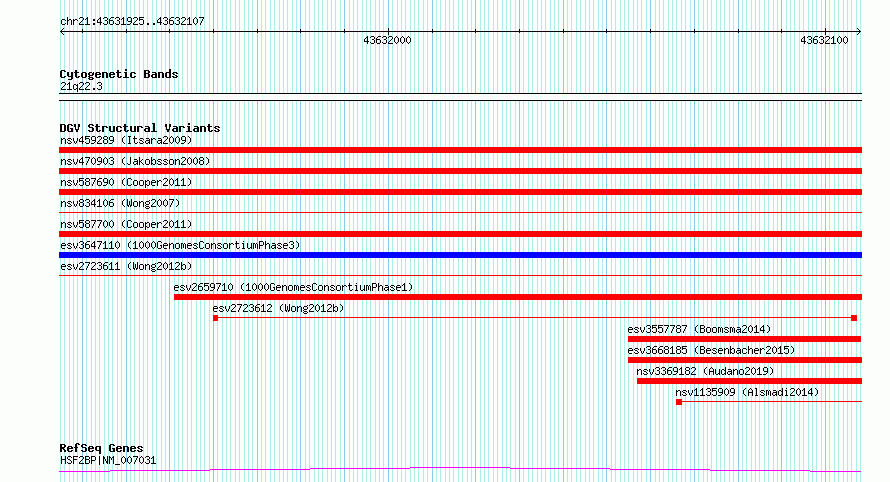Click the esv3647110 (1000GenomesConsortiumPhase3) label
This screenshot has width=890, height=482.
(180, 245)
